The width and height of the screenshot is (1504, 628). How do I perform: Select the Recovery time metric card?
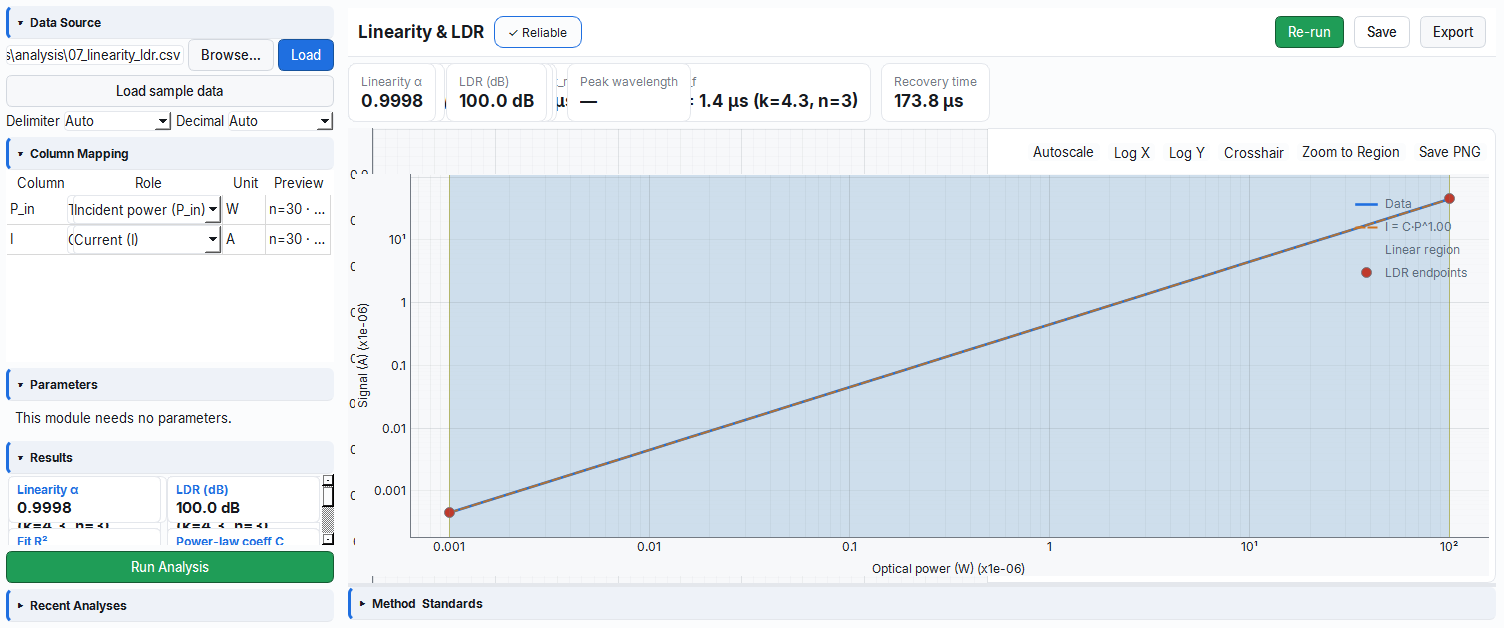(935, 92)
